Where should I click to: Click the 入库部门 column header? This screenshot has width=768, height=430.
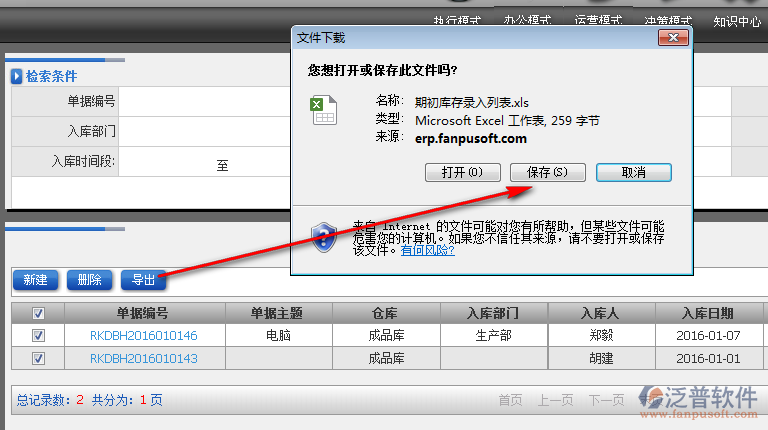[493, 313]
